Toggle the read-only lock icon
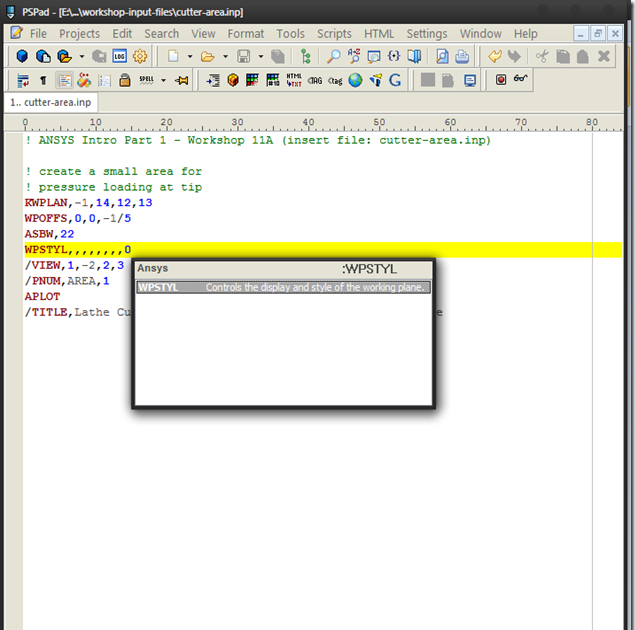This screenshot has height=630, width=635. coord(125,80)
